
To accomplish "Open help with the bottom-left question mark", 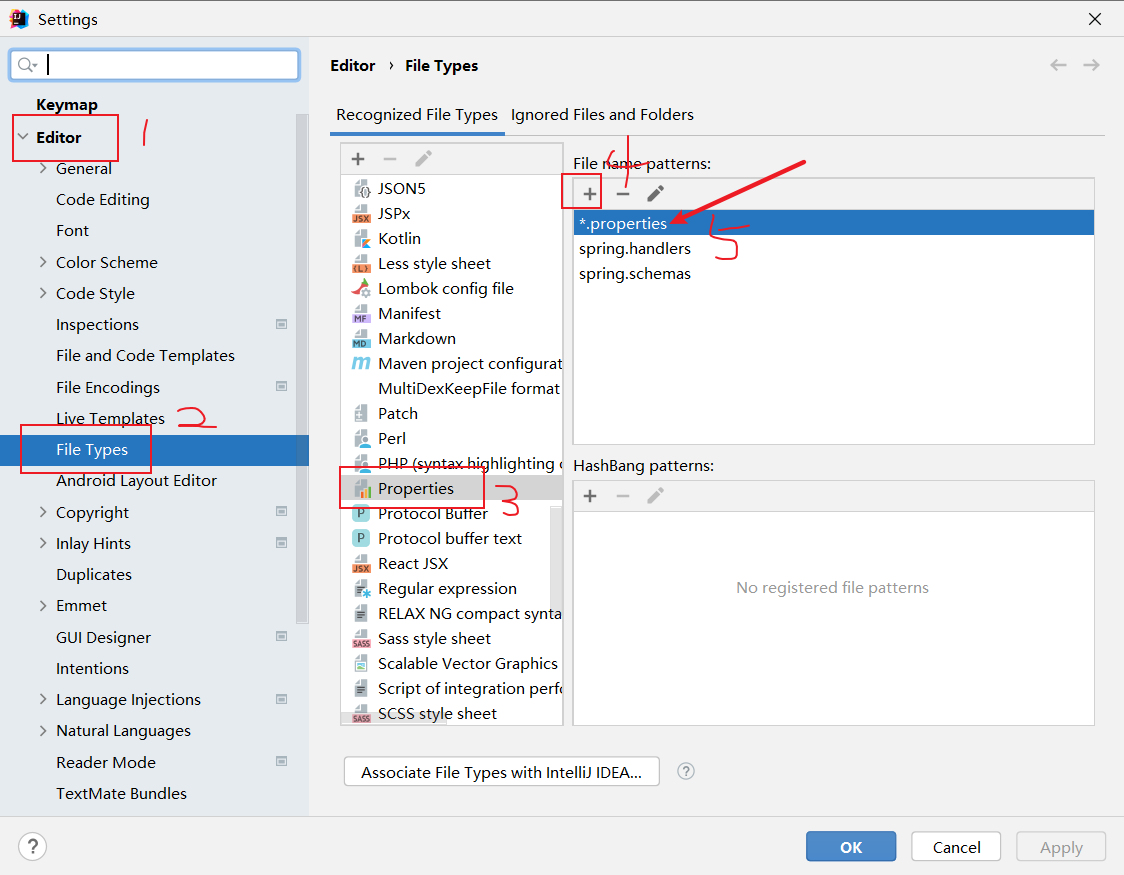I will 32,846.
